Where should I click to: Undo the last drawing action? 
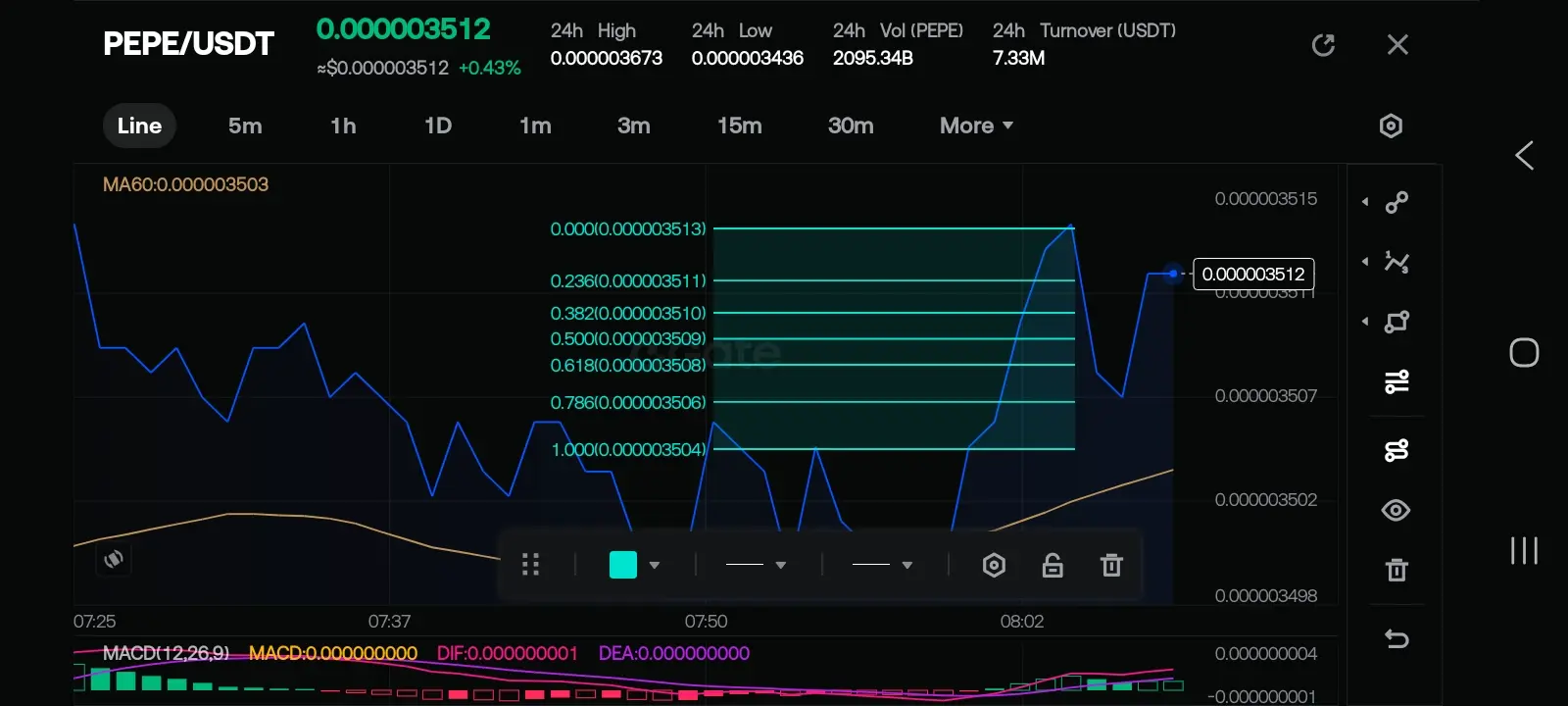(1396, 639)
